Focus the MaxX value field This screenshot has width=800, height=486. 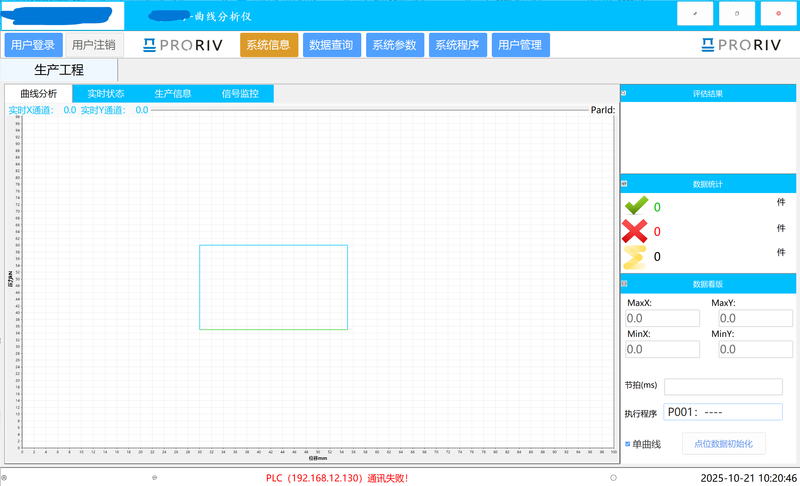click(x=662, y=318)
